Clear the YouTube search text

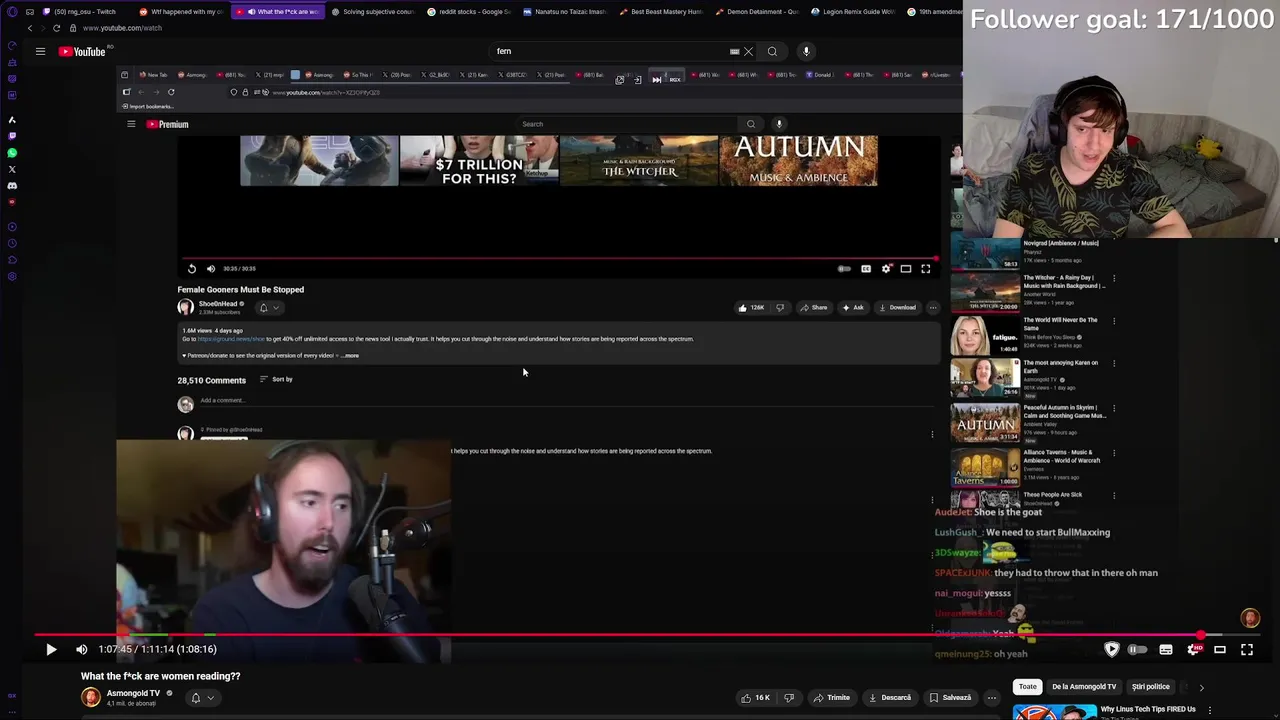tap(748, 51)
